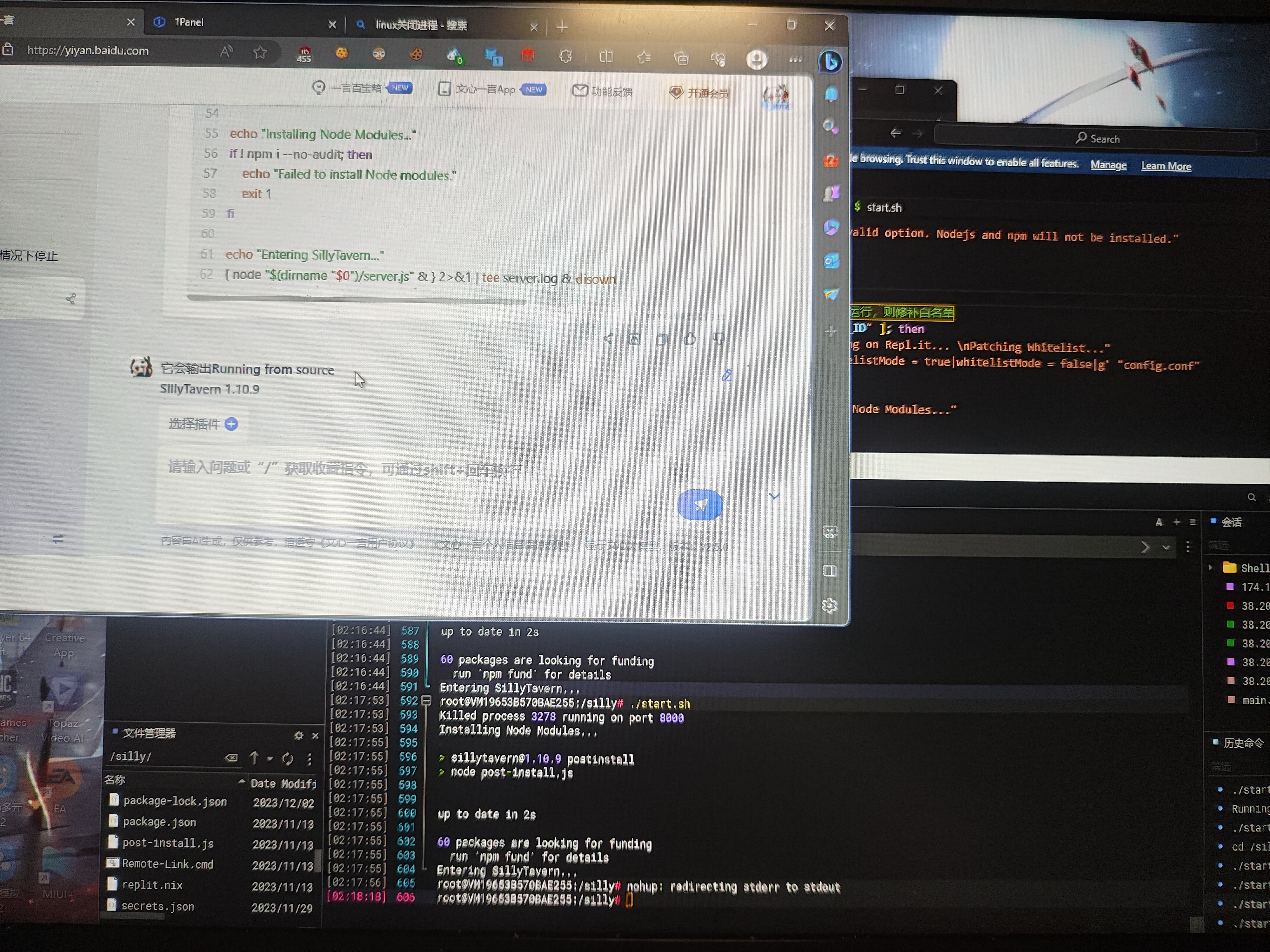Select secrets.json in file manager
The width and height of the screenshot is (1270, 952).
[x=157, y=907]
